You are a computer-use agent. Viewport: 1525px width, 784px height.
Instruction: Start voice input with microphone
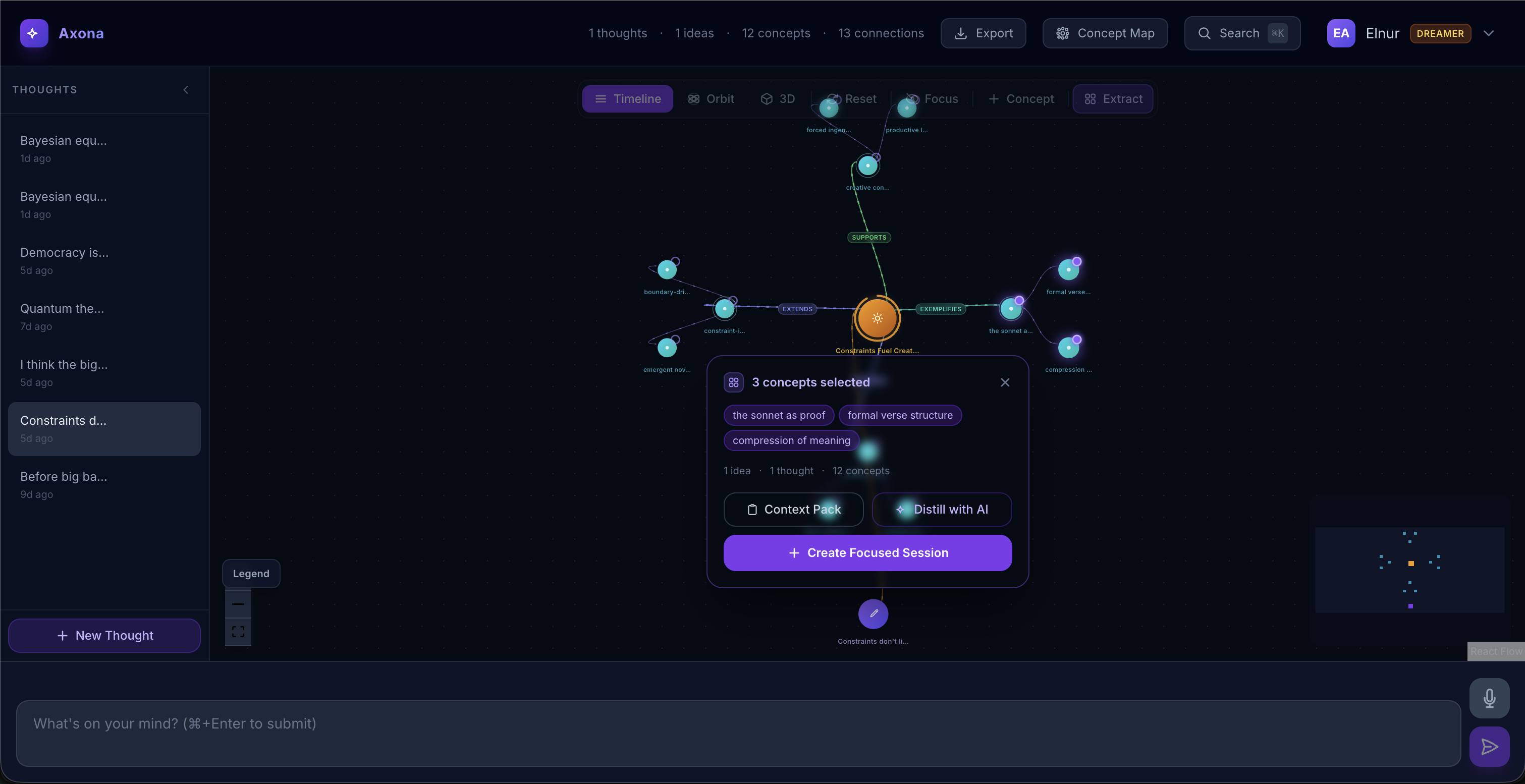(x=1490, y=698)
